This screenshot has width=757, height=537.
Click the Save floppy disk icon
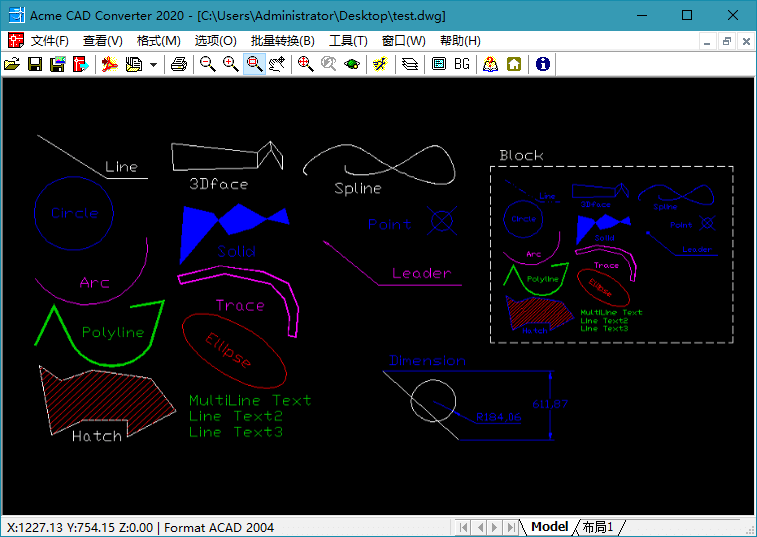pos(35,64)
